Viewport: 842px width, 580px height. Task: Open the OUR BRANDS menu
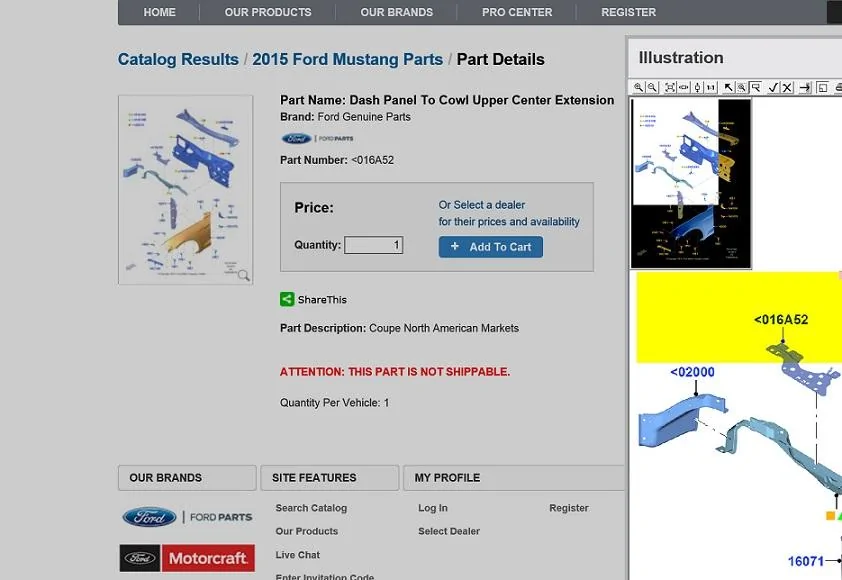pos(396,12)
